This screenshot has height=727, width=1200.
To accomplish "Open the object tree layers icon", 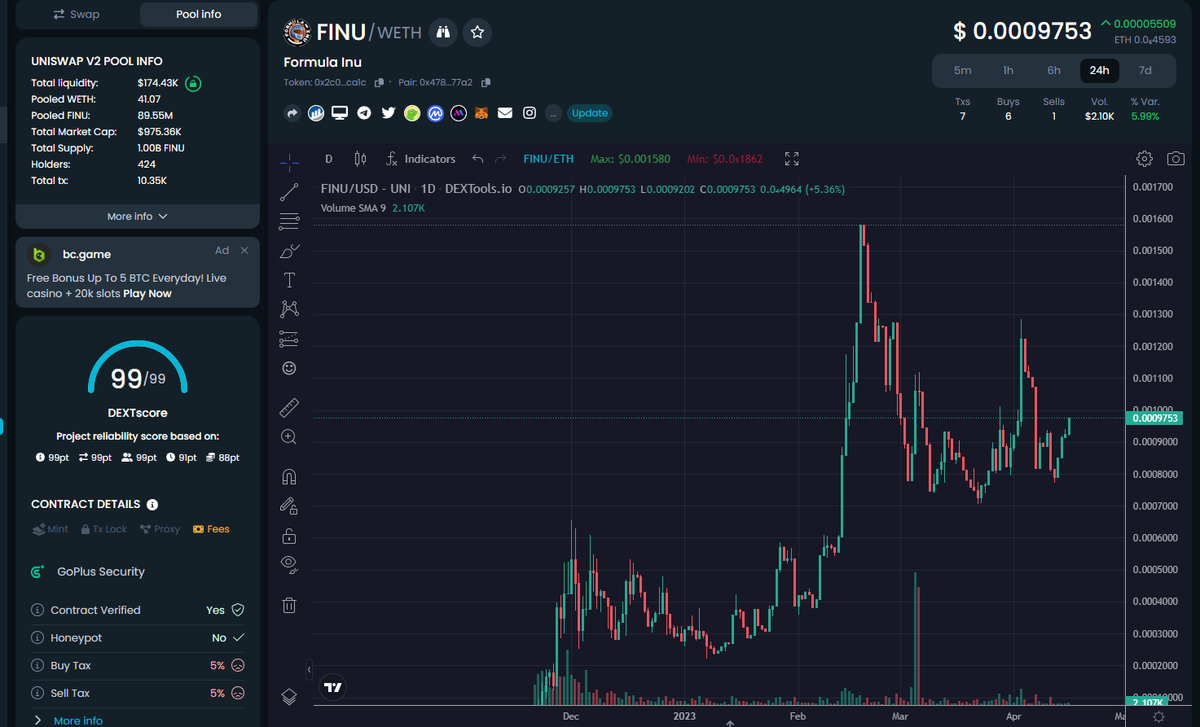I will pos(289,696).
